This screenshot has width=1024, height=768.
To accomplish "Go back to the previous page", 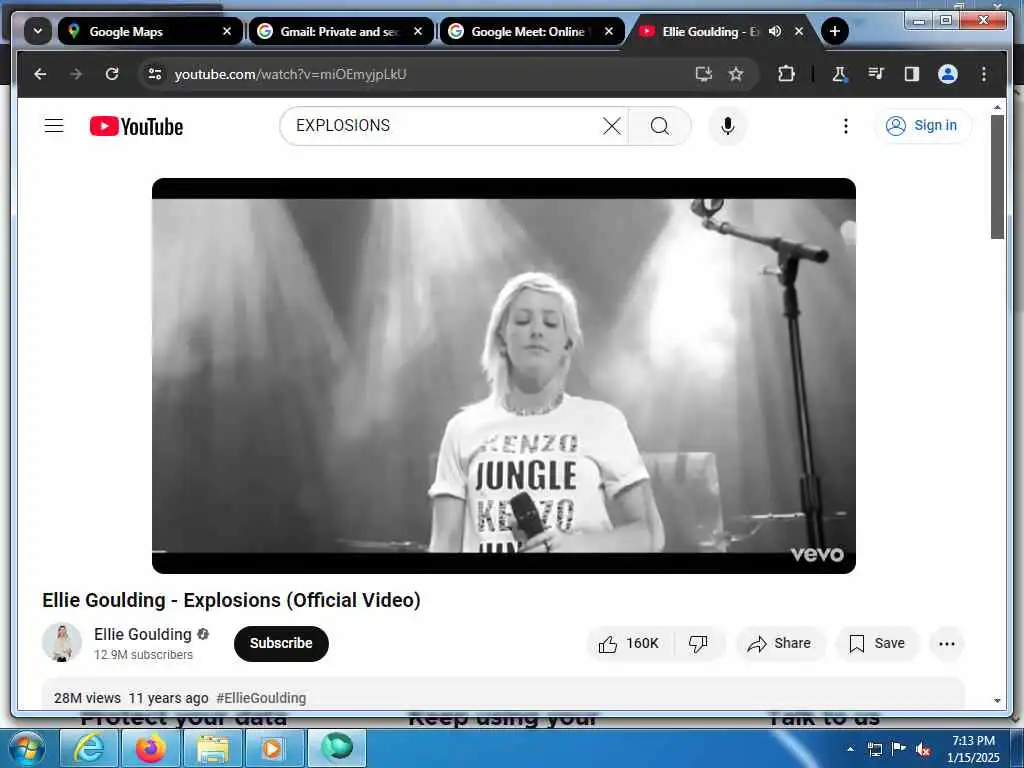I will [40, 74].
